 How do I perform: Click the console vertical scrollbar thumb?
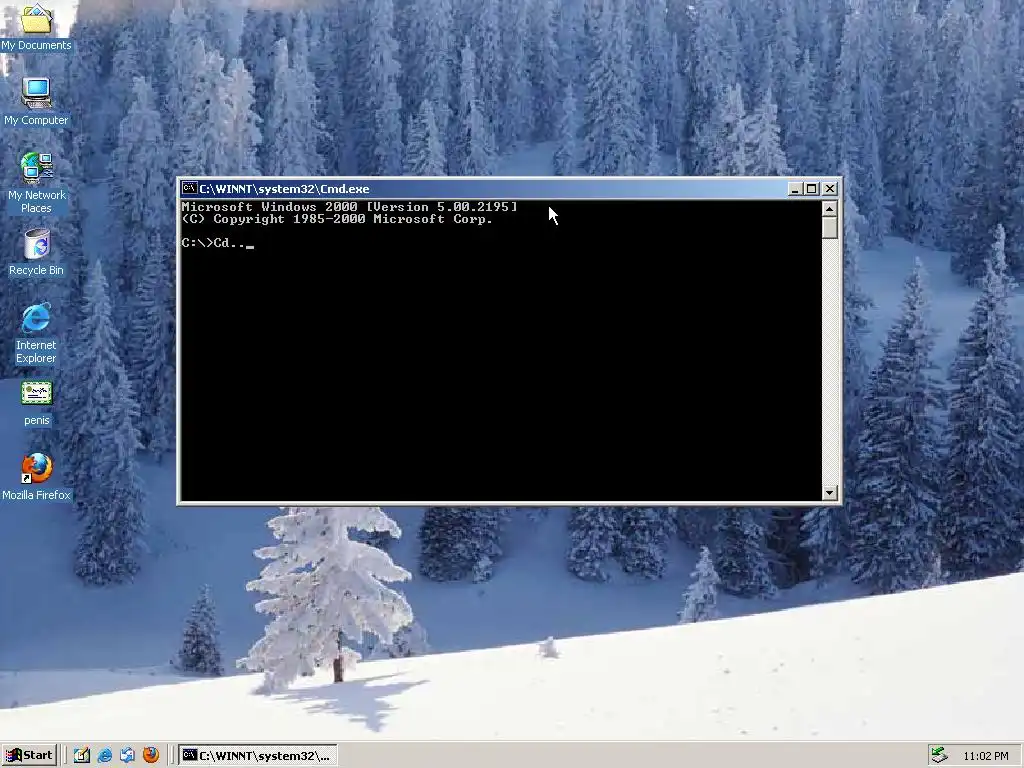[829, 228]
